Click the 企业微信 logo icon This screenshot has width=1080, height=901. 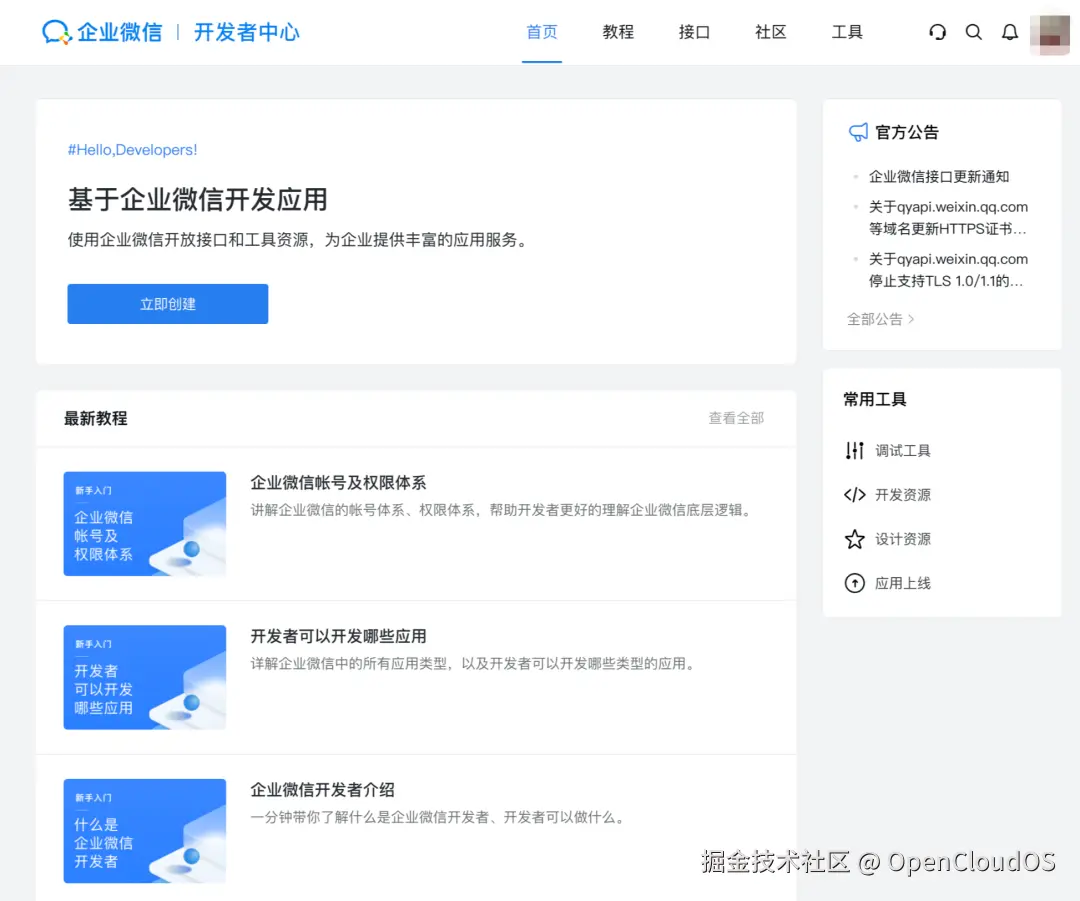[56, 32]
